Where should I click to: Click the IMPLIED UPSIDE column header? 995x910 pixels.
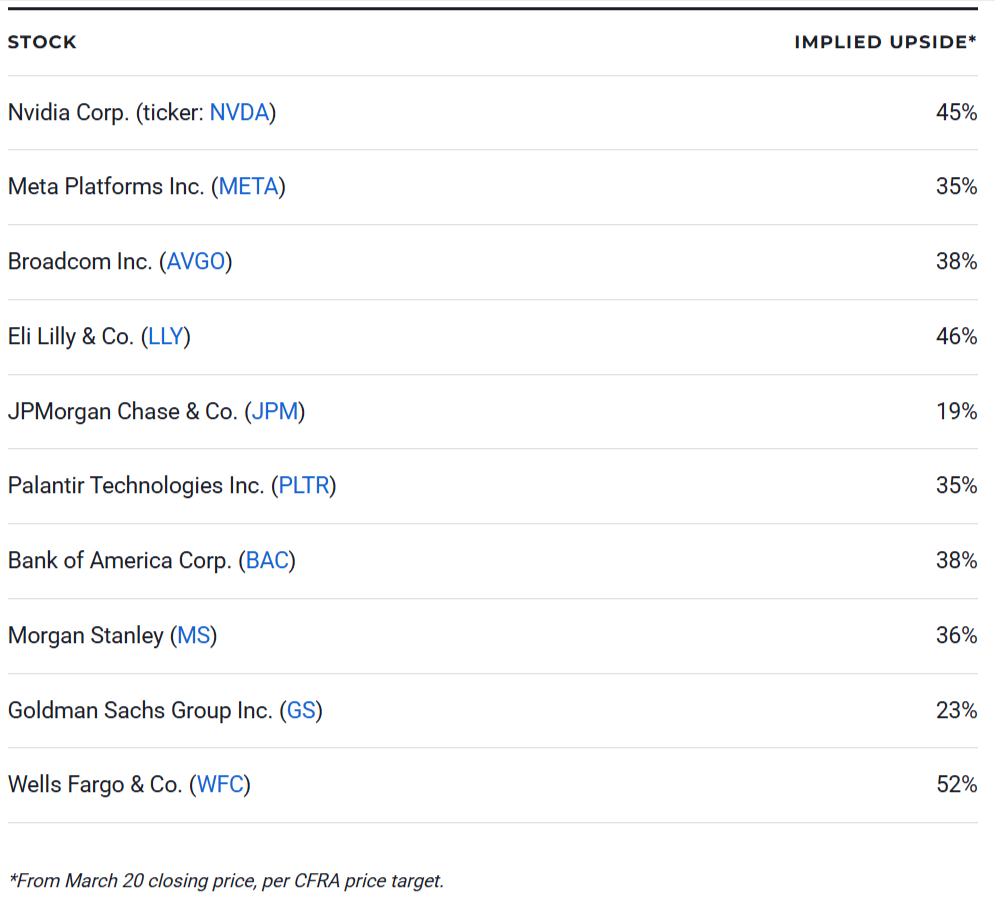pos(885,43)
